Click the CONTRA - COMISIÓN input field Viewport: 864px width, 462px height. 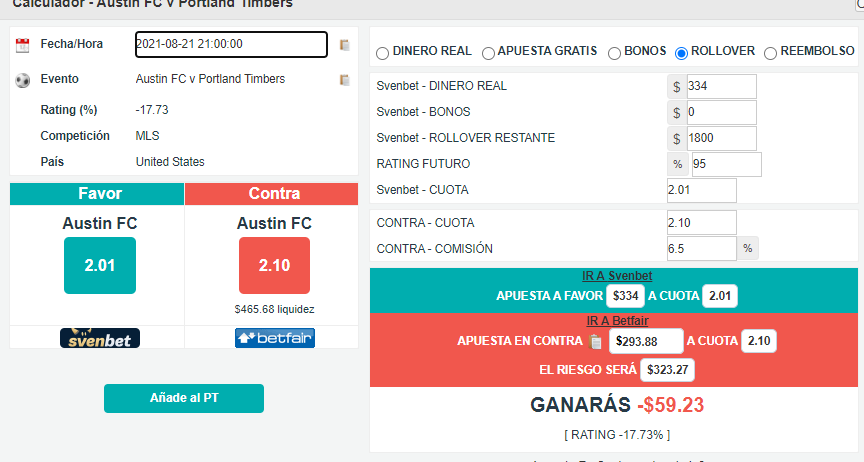pos(701,249)
